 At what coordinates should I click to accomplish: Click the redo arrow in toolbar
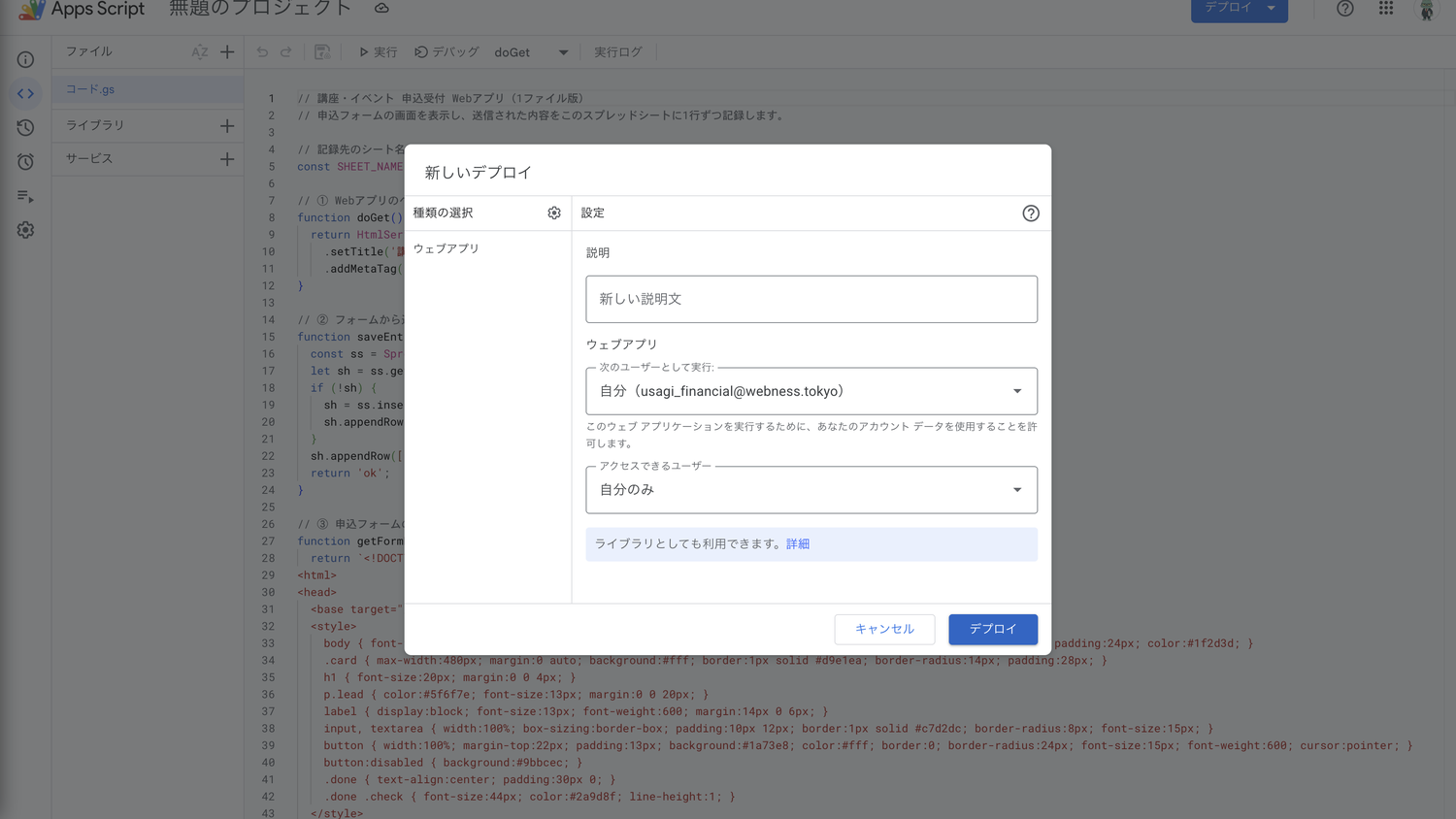286,52
